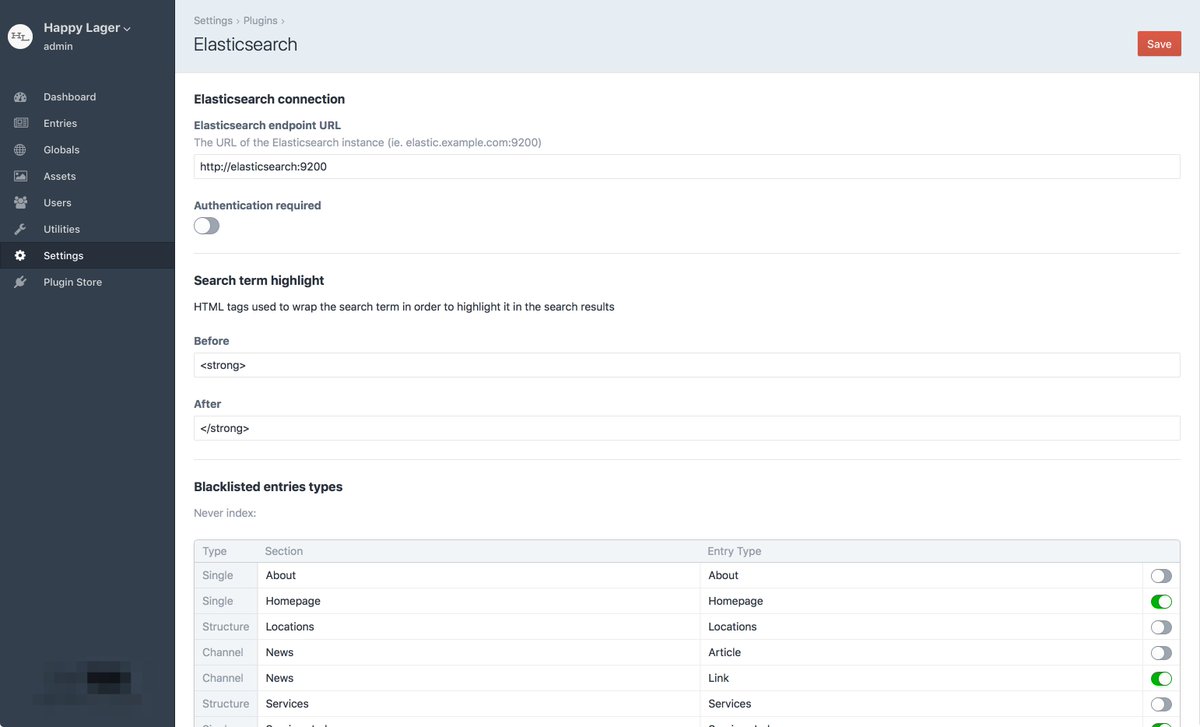Click the Elasticsearch endpoint URL field
1200x727 pixels.
[687, 166]
